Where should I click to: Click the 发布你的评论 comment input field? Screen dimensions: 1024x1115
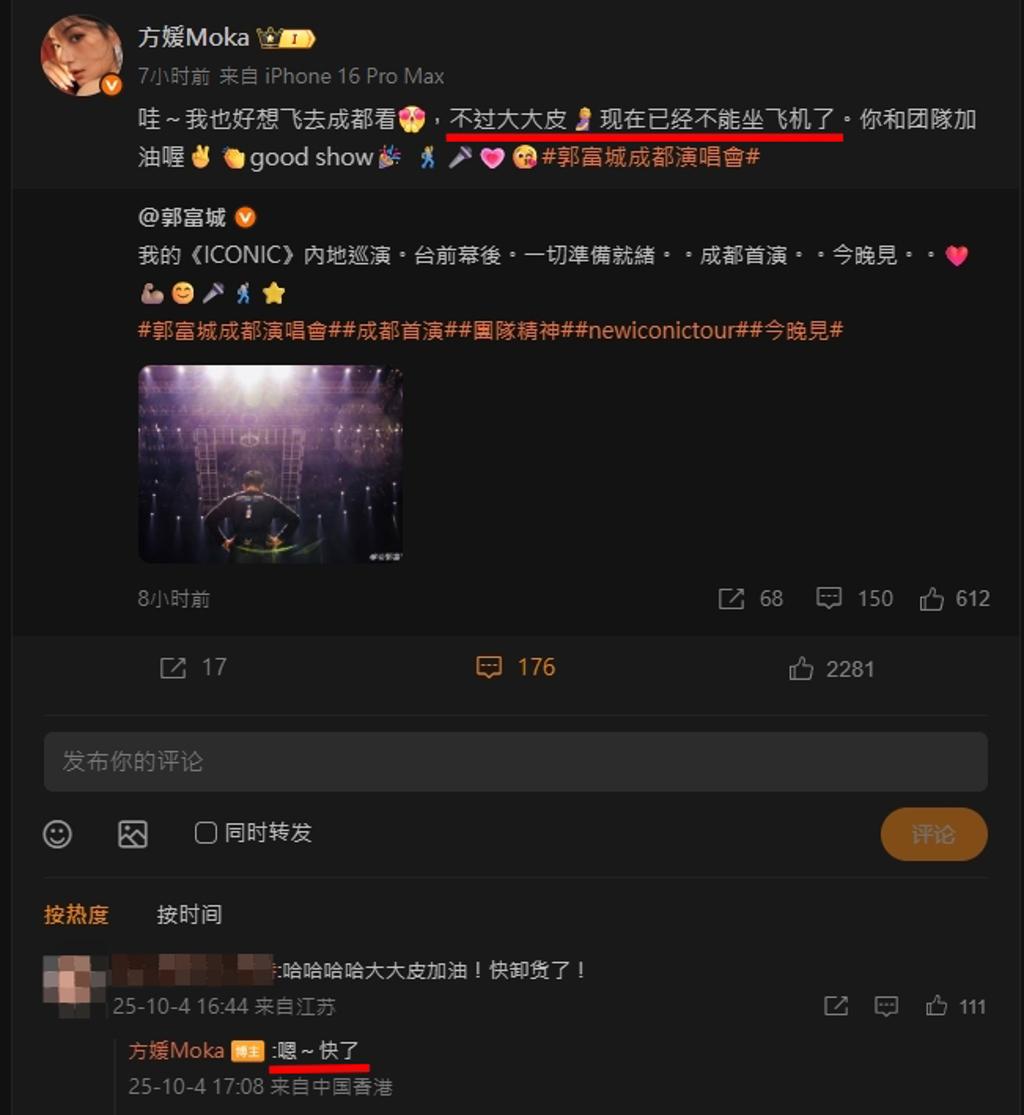point(516,762)
